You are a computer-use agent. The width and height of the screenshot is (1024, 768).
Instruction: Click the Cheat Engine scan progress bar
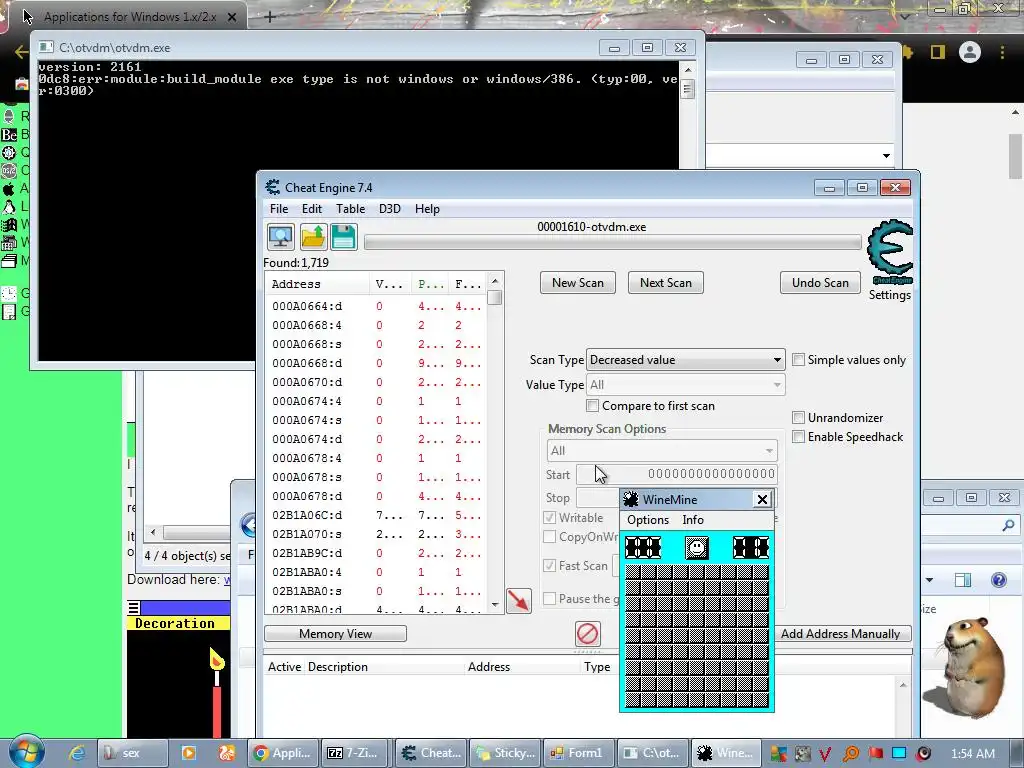click(613, 242)
